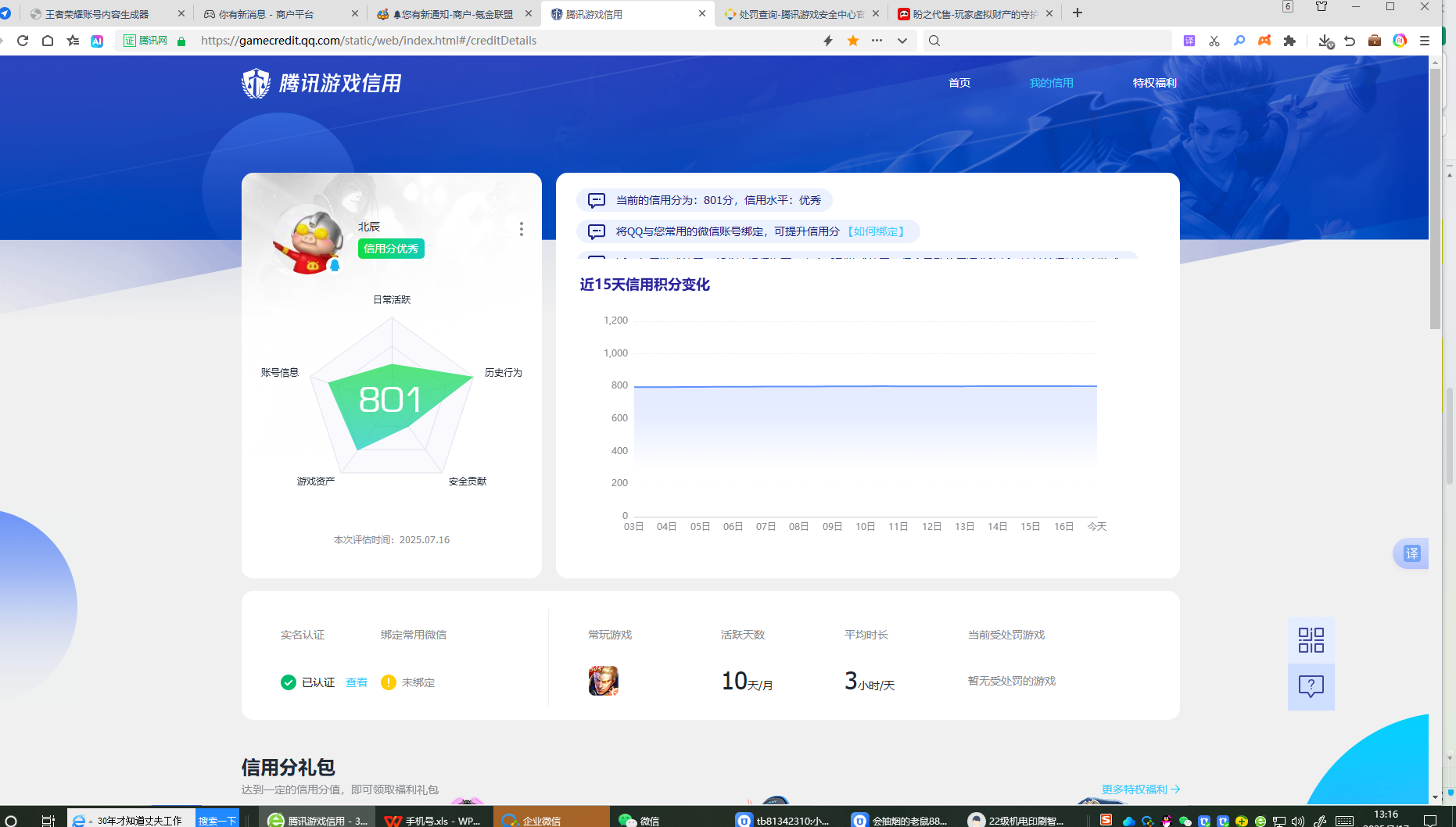
Task: Reload the page with browser refresh icon
Action: point(23,41)
